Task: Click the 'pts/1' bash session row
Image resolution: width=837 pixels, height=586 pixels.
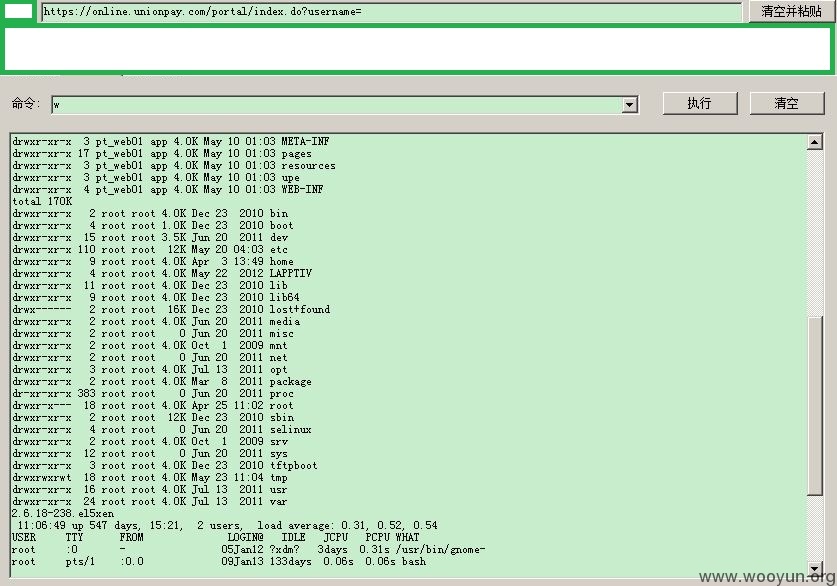Action: click(x=219, y=561)
